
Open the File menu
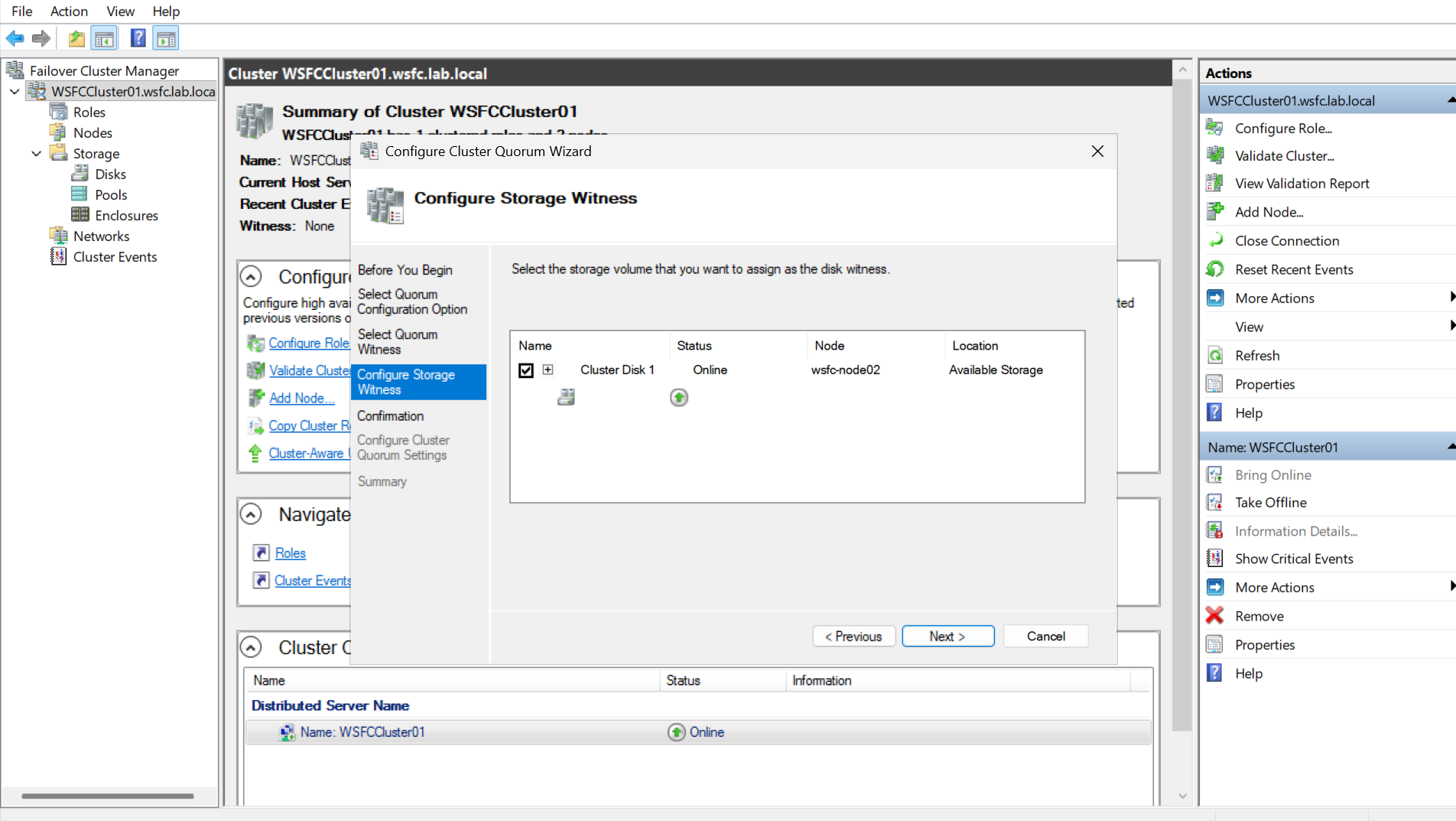click(x=22, y=11)
